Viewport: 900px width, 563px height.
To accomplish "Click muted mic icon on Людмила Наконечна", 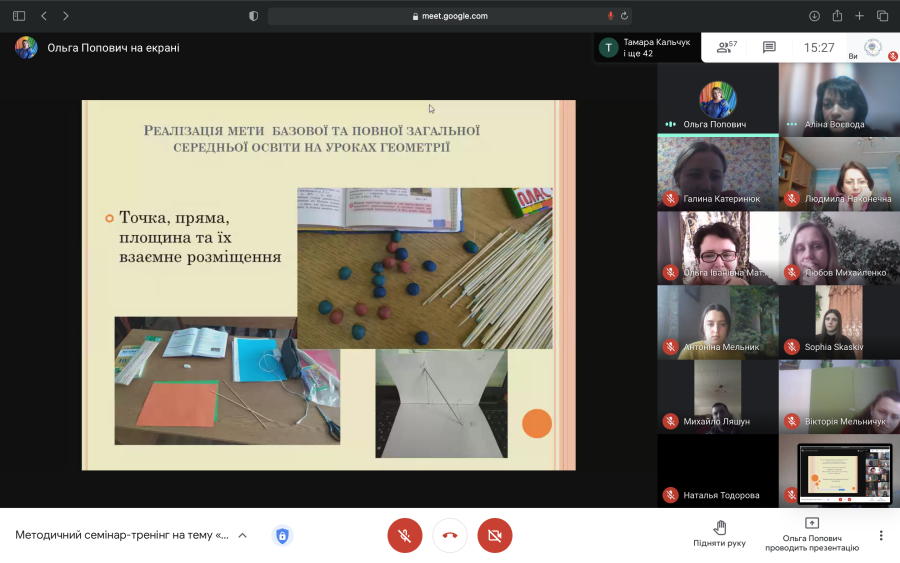I will tap(792, 199).
